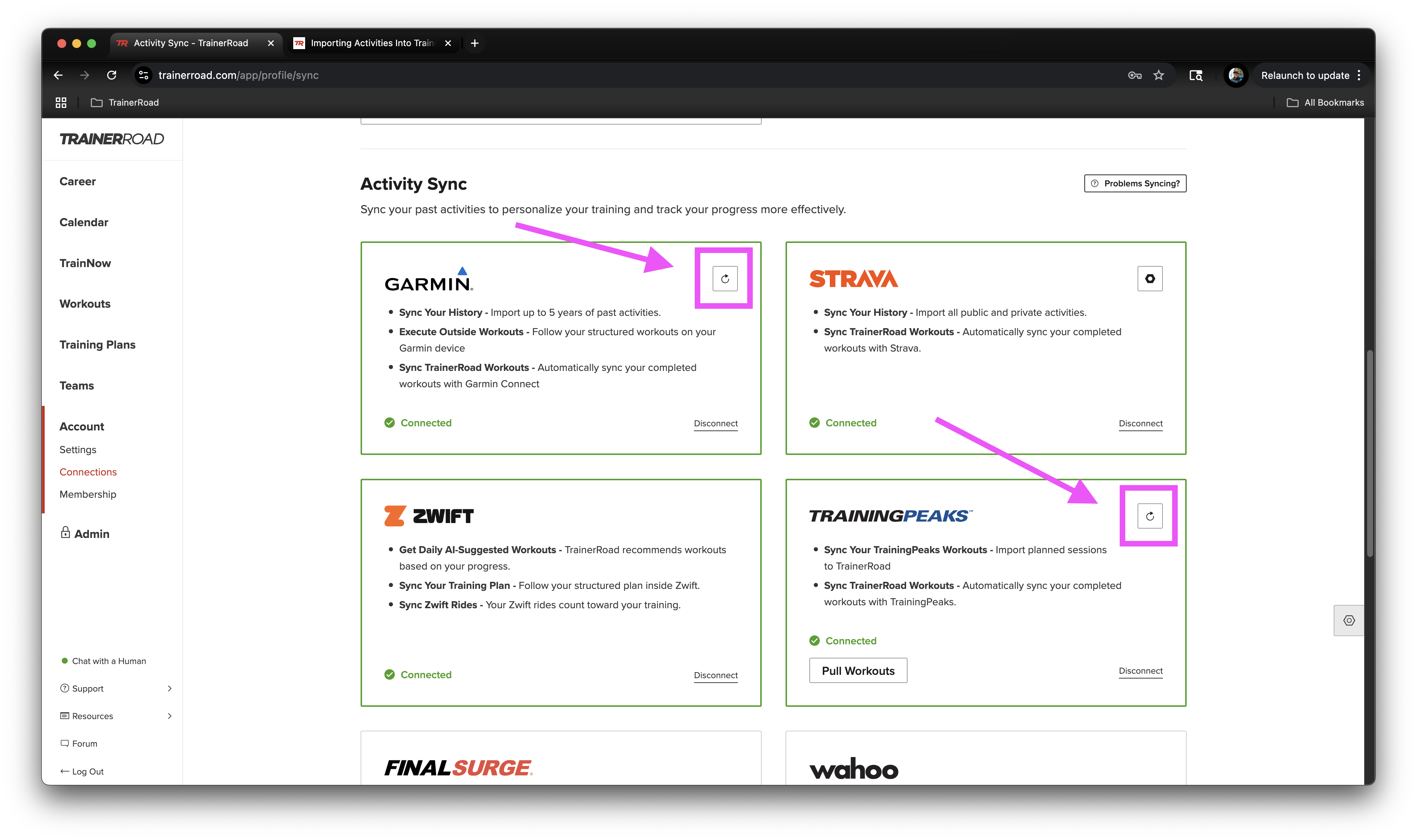Viewport: 1417px width, 840px height.
Task: Click the password key icon
Action: pos(1134,75)
